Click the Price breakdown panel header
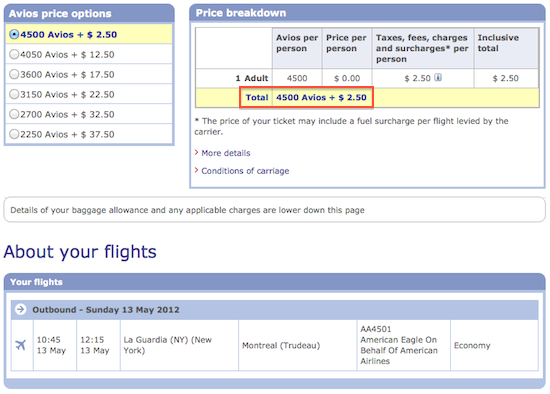This screenshot has width=550, height=394. (367, 13)
